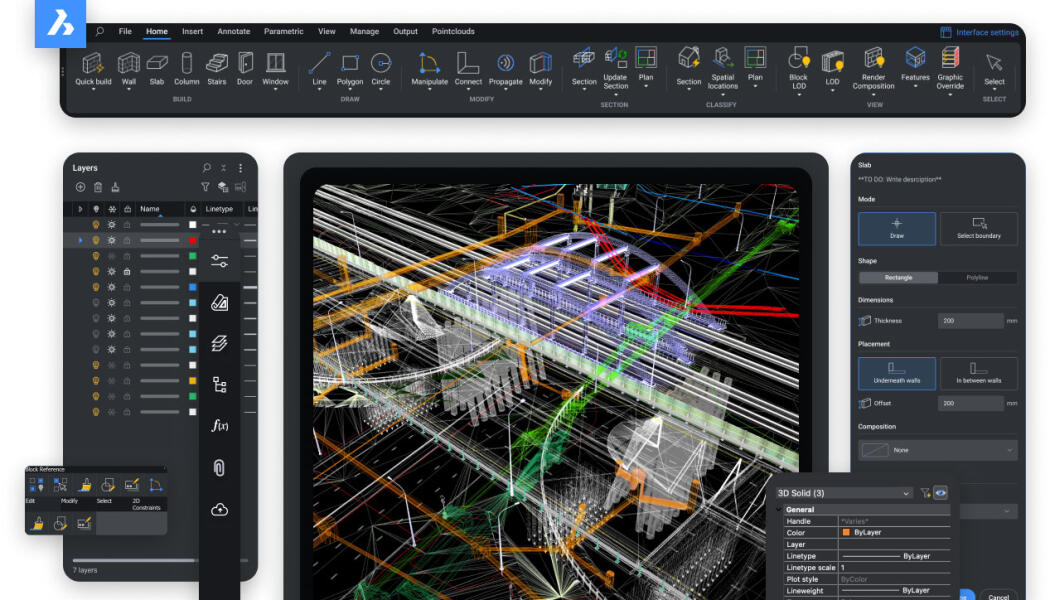Open the Manage tab
The image size is (1050, 600).
click(364, 31)
